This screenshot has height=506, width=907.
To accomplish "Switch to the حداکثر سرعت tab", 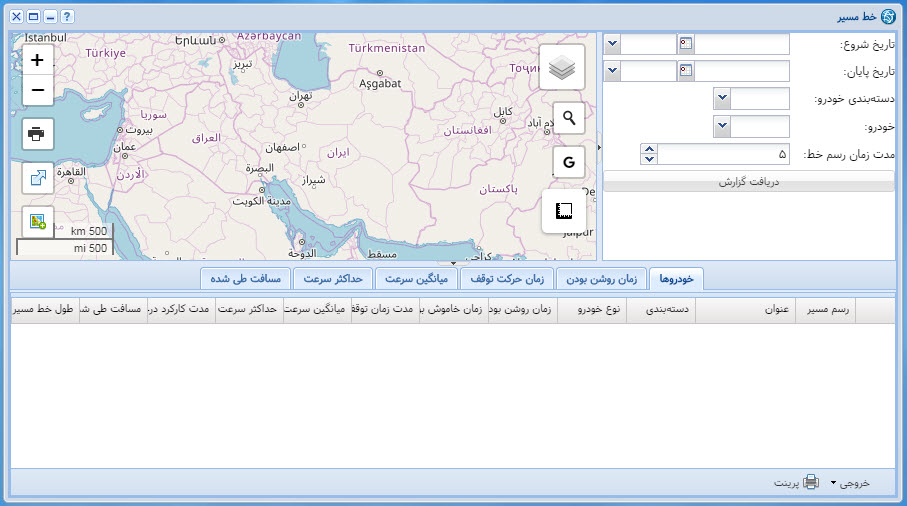I will (x=333, y=279).
